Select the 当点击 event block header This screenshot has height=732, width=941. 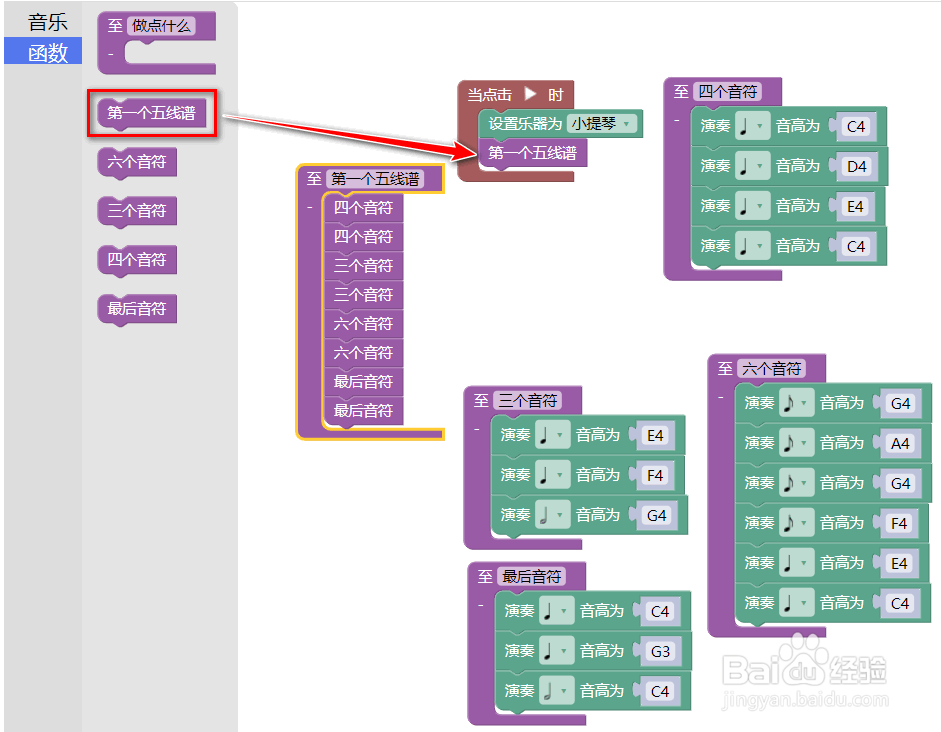pos(516,94)
